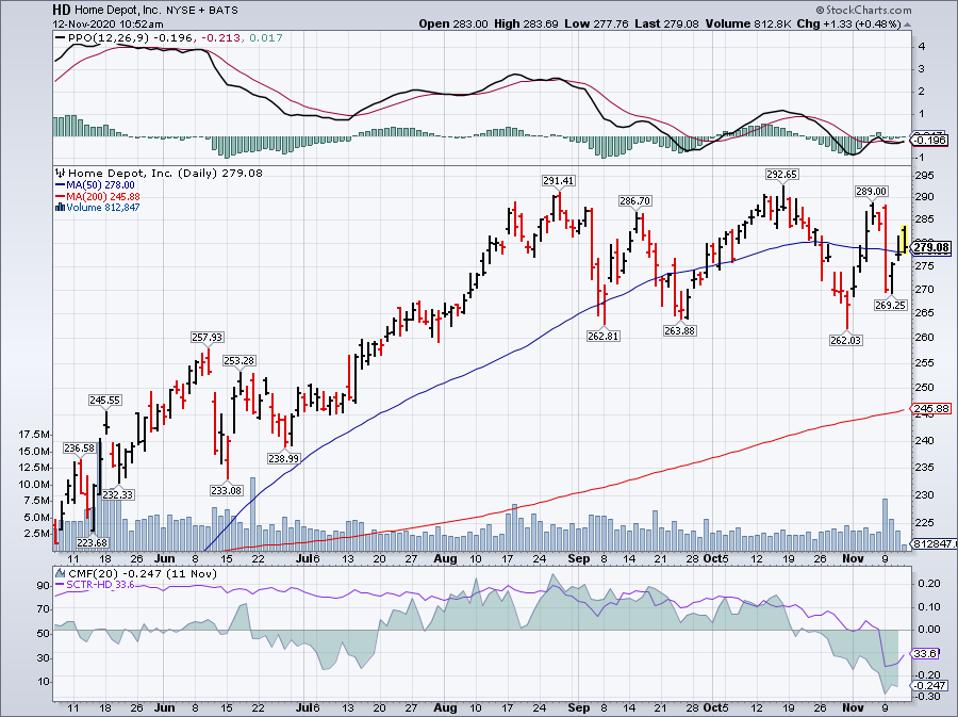The width and height of the screenshot is (958, 717).
Task: Click the 'SCTR-HD 33.6' label
Action: 100,585
